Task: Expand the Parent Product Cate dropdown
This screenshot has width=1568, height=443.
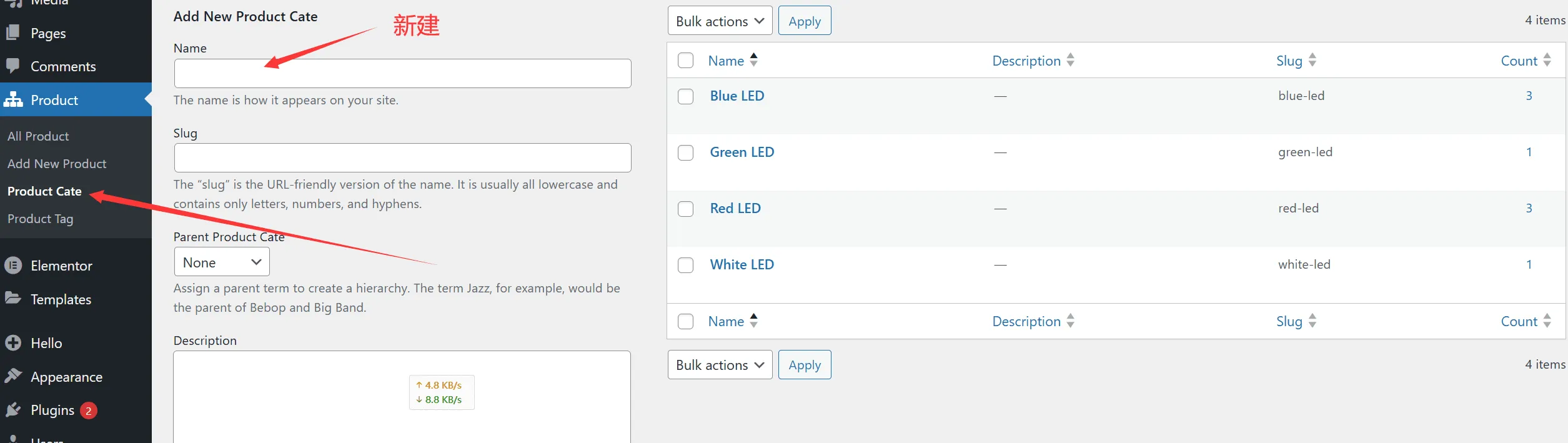Action: pos(222,262)
